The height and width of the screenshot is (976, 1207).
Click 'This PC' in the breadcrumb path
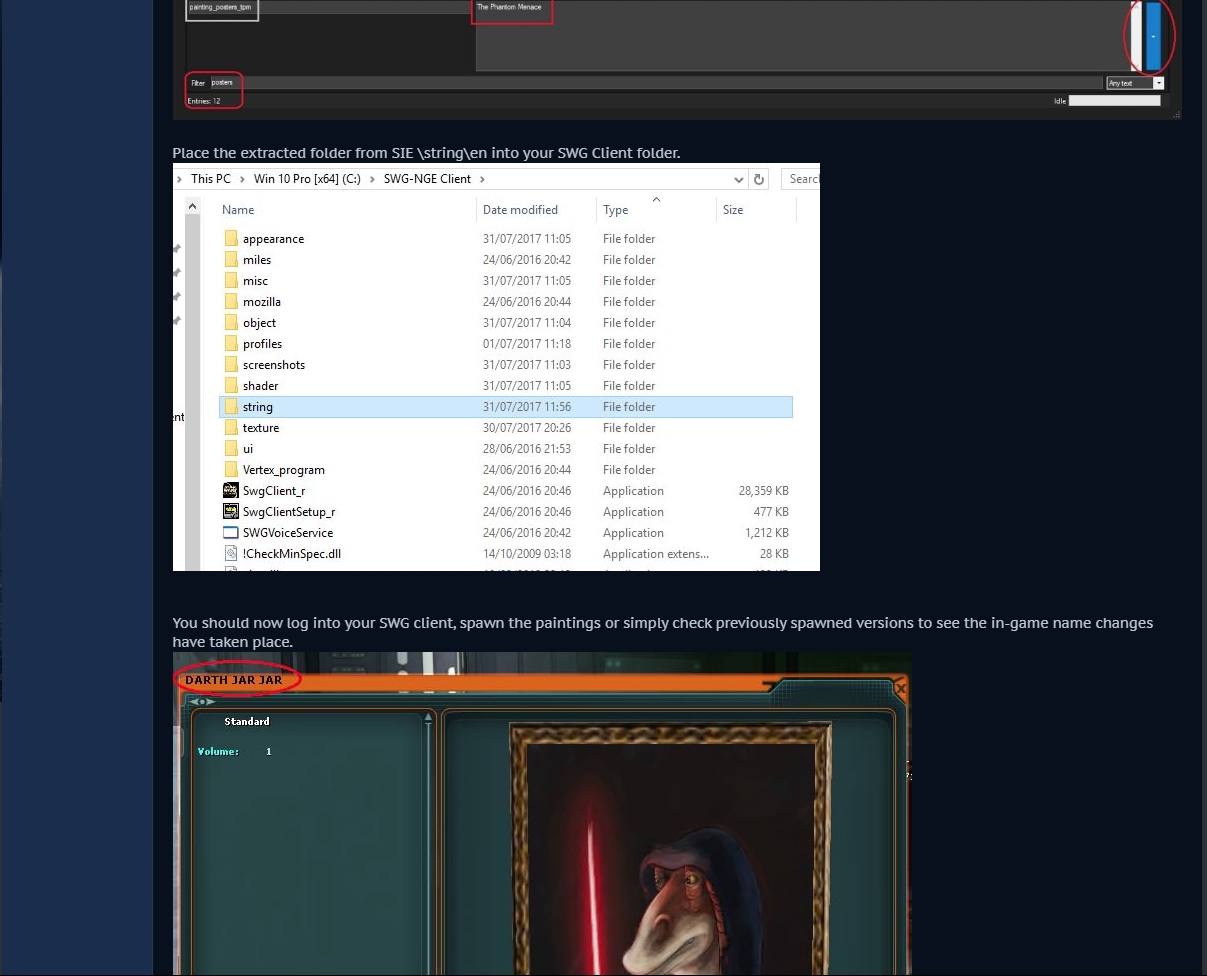210,179
